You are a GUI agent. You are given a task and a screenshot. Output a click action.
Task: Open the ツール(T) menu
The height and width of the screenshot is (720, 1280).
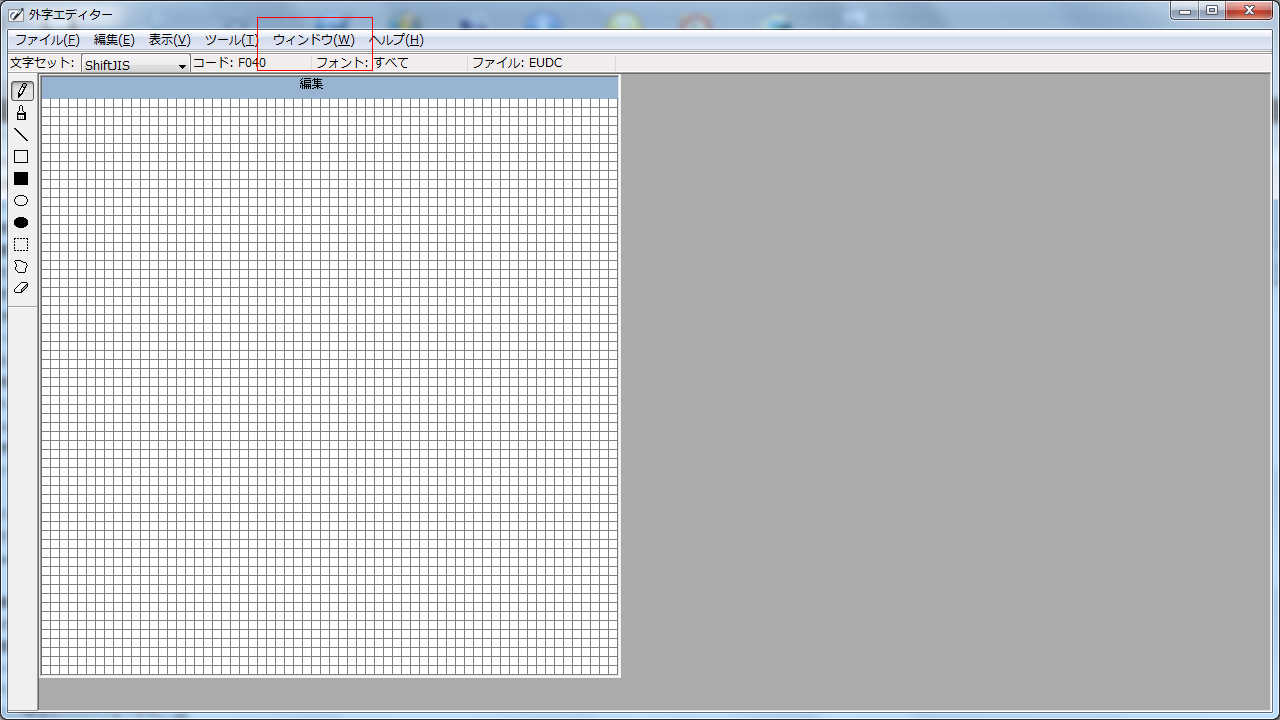[231, 40]
